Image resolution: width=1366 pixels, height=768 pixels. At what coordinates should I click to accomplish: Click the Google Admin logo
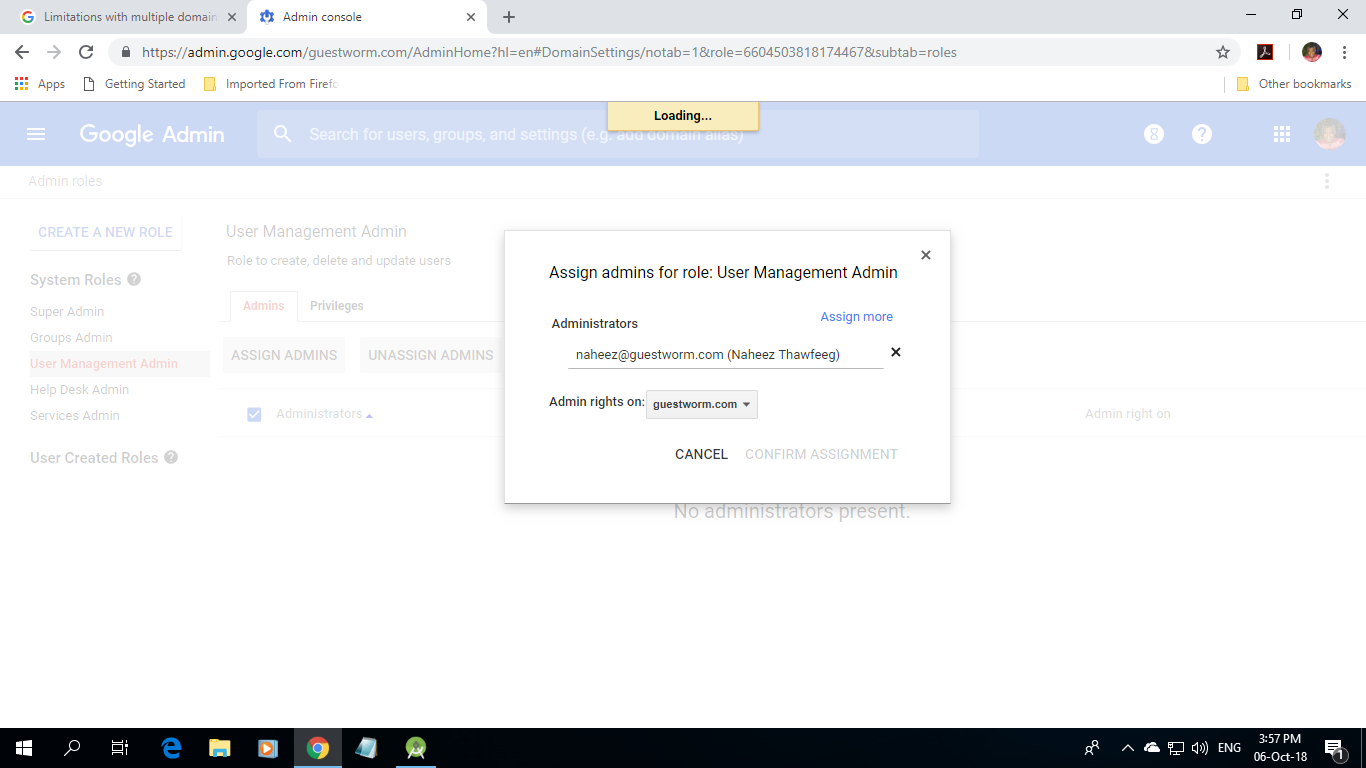pyautogui.click(x=152, y=134)
